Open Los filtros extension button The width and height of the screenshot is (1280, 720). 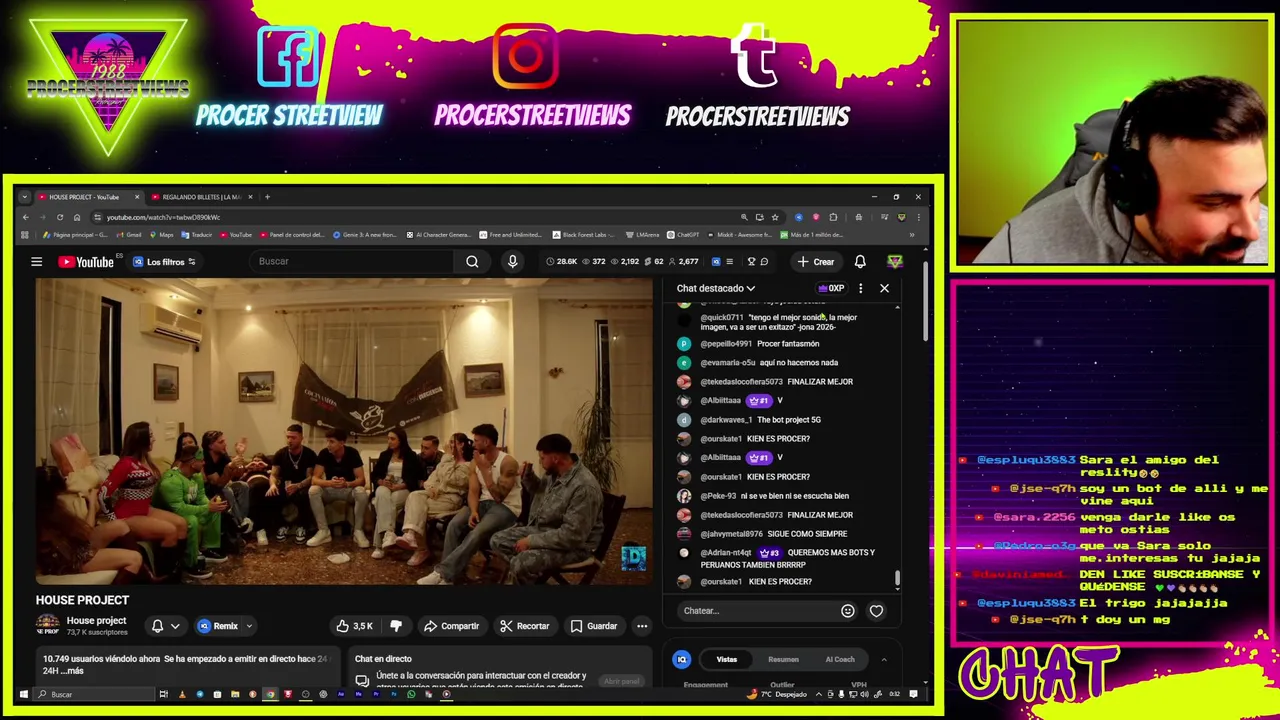165,262
